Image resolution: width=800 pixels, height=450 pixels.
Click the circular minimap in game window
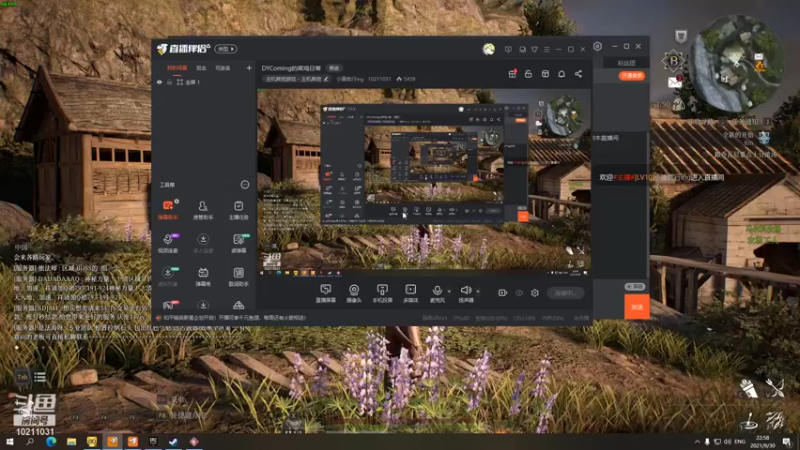point(737,63)
